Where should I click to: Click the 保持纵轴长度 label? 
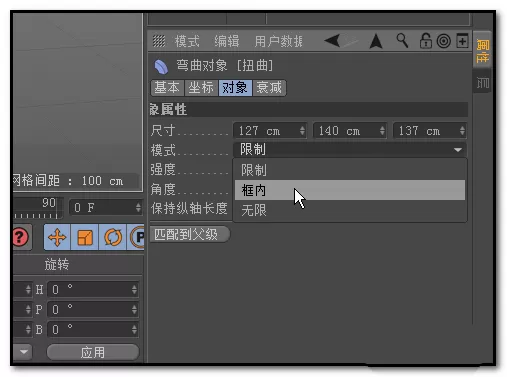tap(189, 209)
